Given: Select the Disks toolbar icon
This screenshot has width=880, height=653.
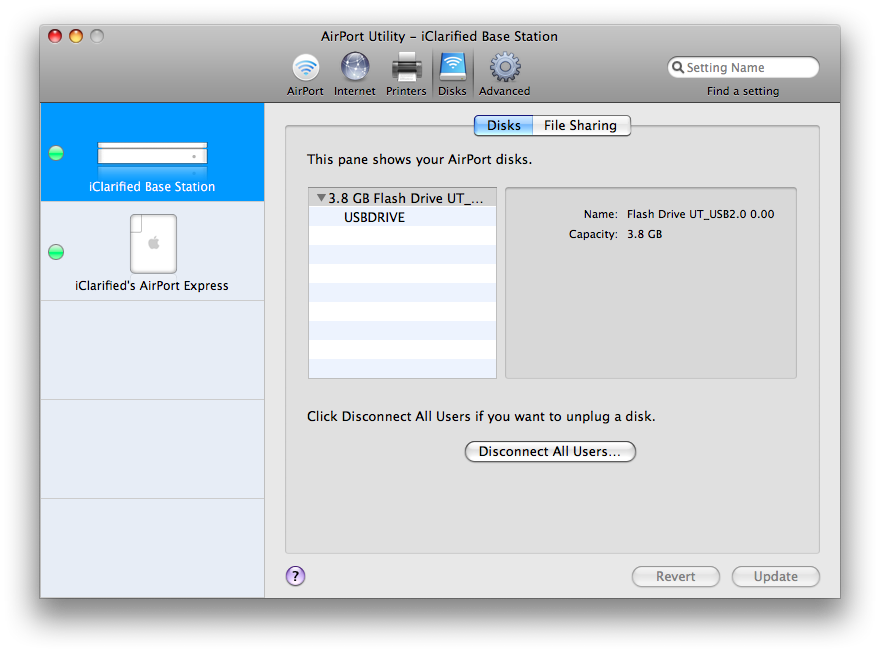Looking at the screenshot, I should [452, 74].
